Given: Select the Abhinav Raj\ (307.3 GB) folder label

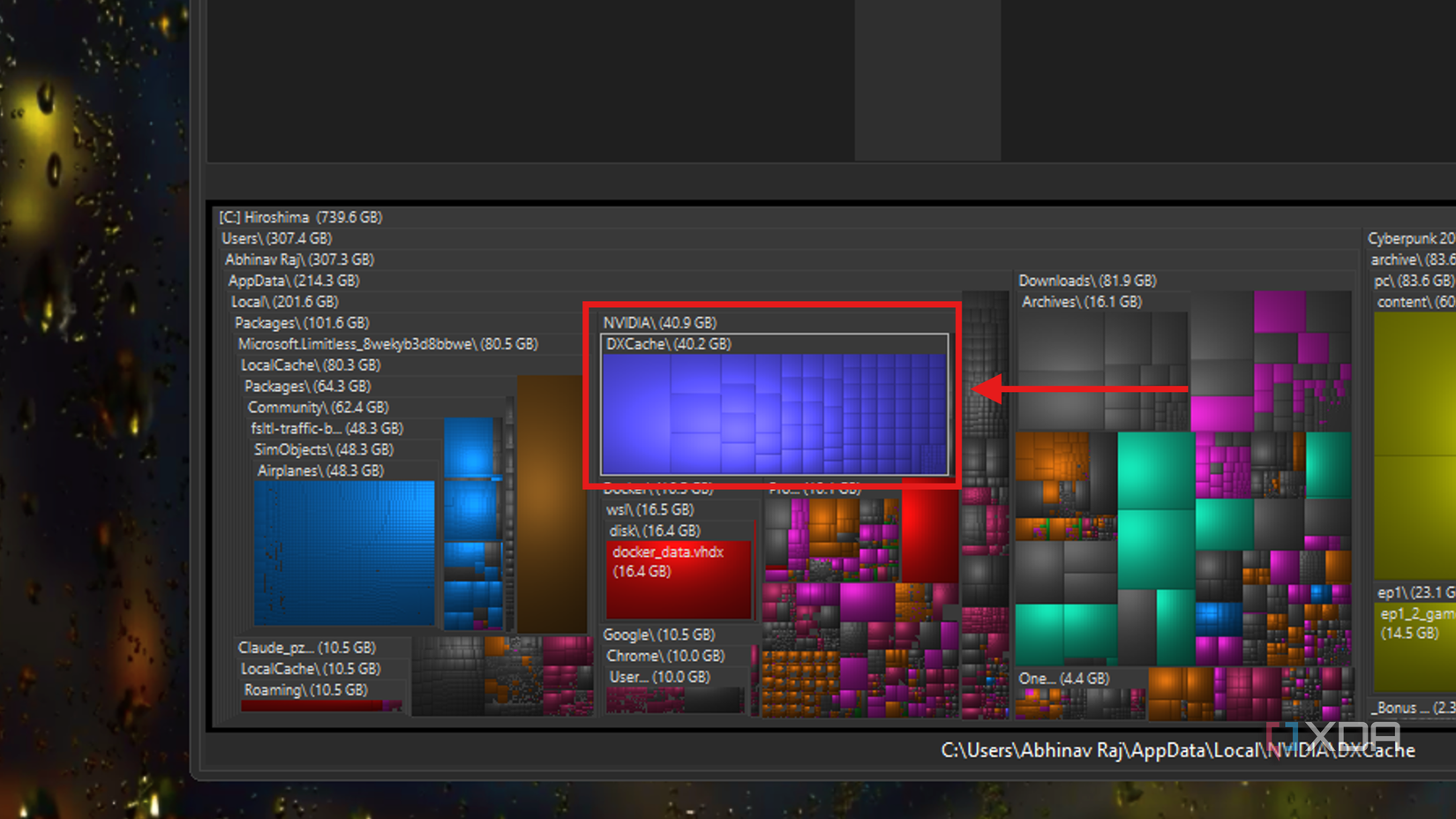Looking at the screenshot, I should point(300,259).
